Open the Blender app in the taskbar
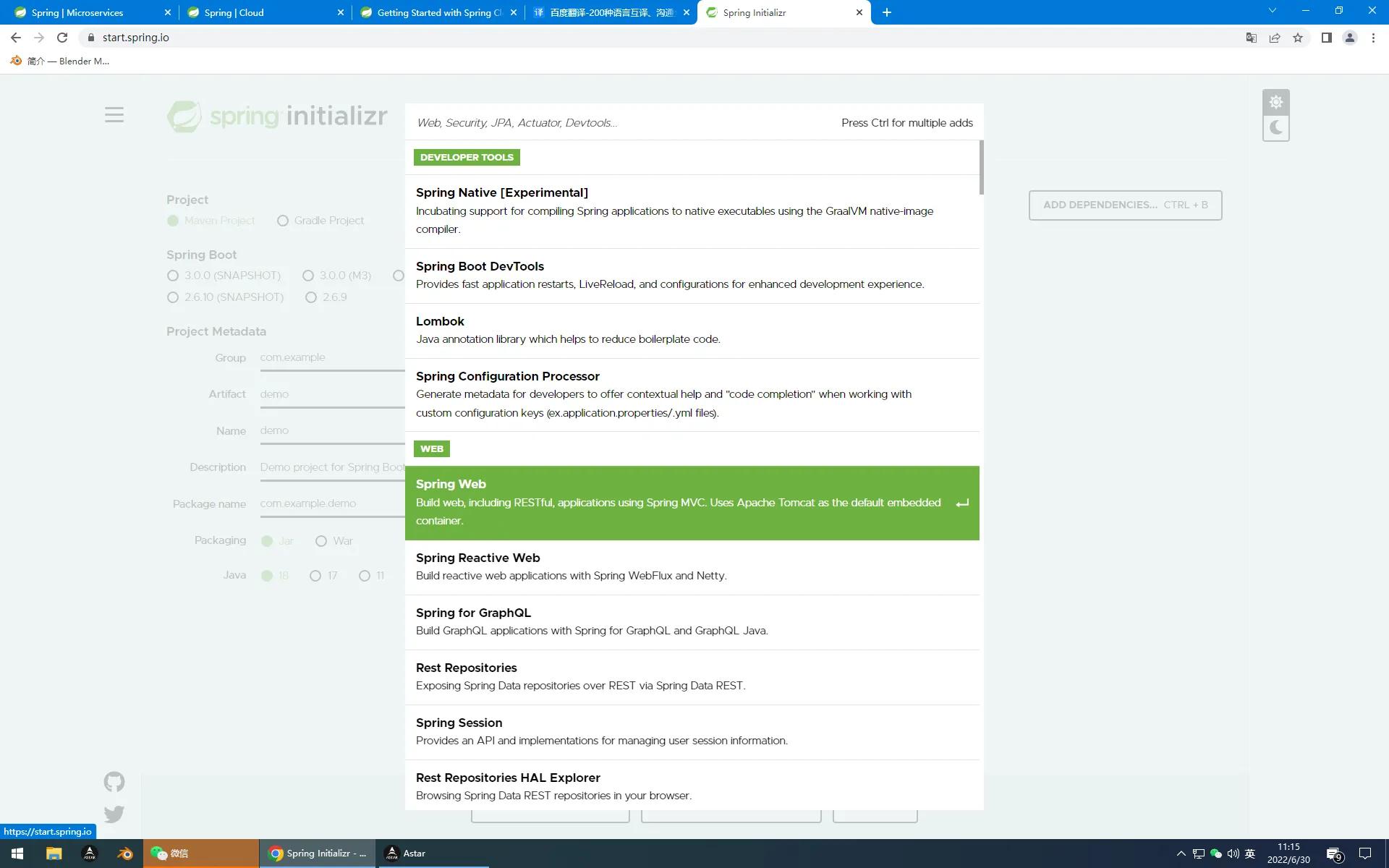 pyautogui.click(x=124, y=854)
